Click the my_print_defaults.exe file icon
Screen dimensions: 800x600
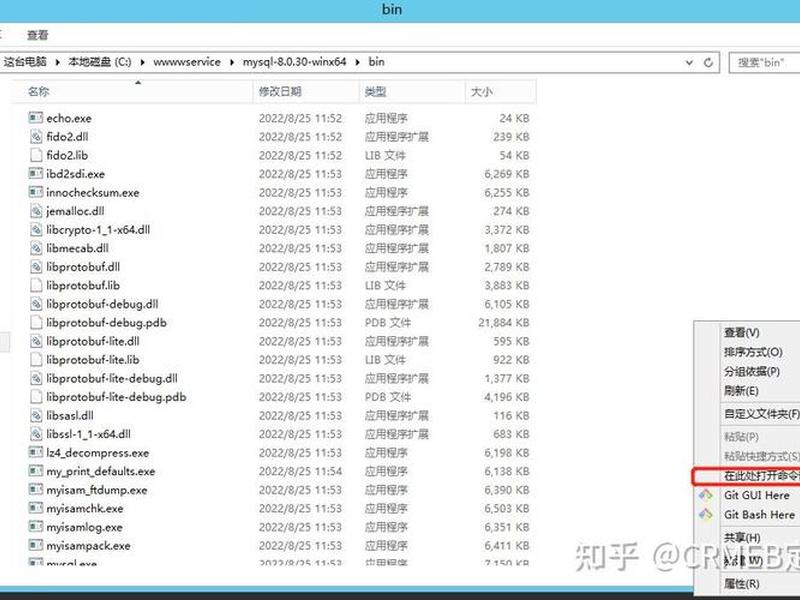[x=36, y=471]
